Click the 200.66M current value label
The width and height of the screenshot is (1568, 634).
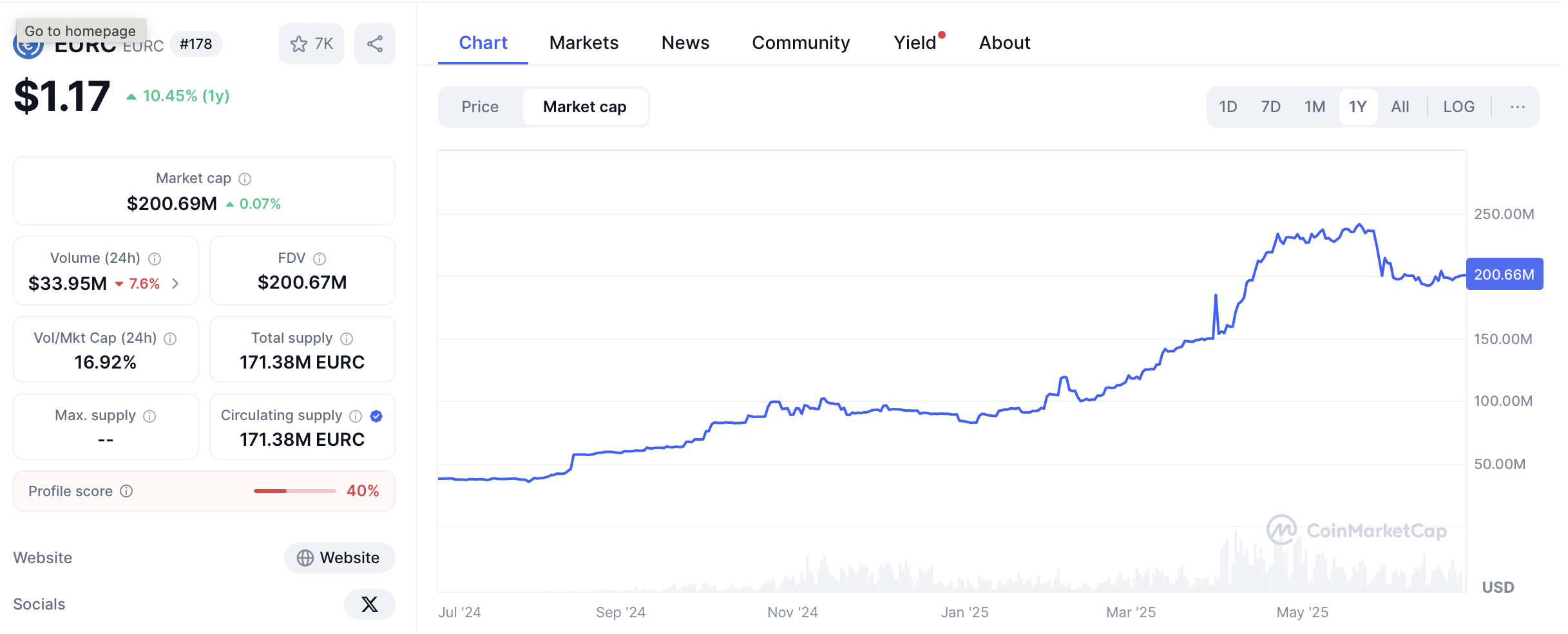click(x=1504, y=274)
